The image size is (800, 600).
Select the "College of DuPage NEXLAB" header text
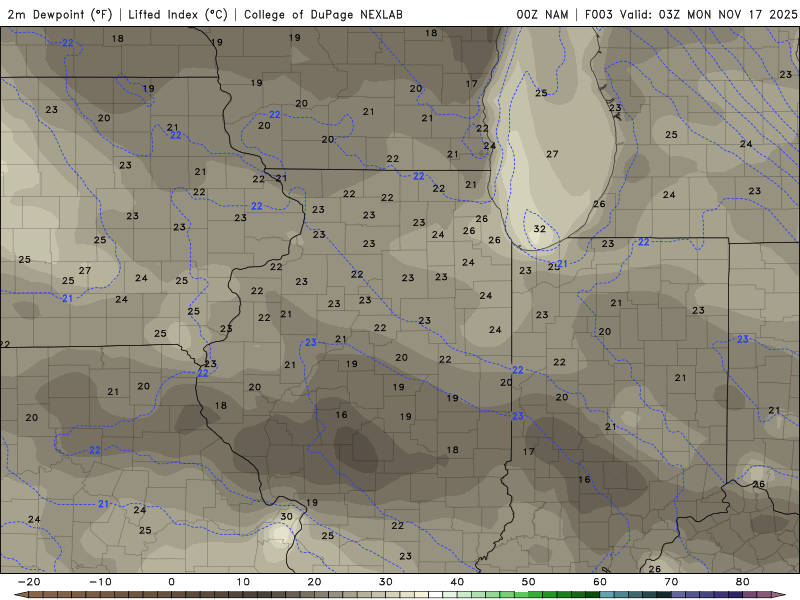323,14
